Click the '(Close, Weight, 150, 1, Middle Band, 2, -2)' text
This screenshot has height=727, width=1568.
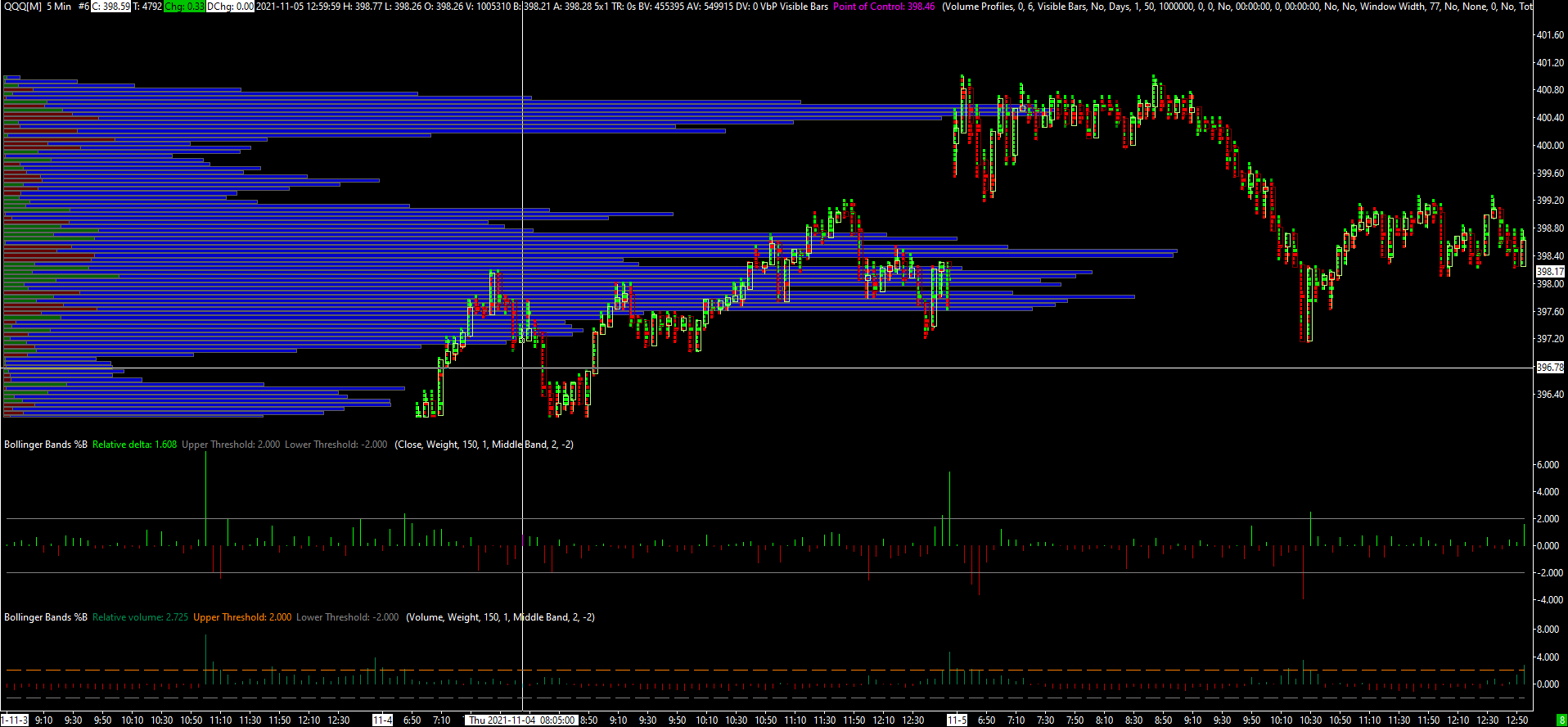pos(484,445)
